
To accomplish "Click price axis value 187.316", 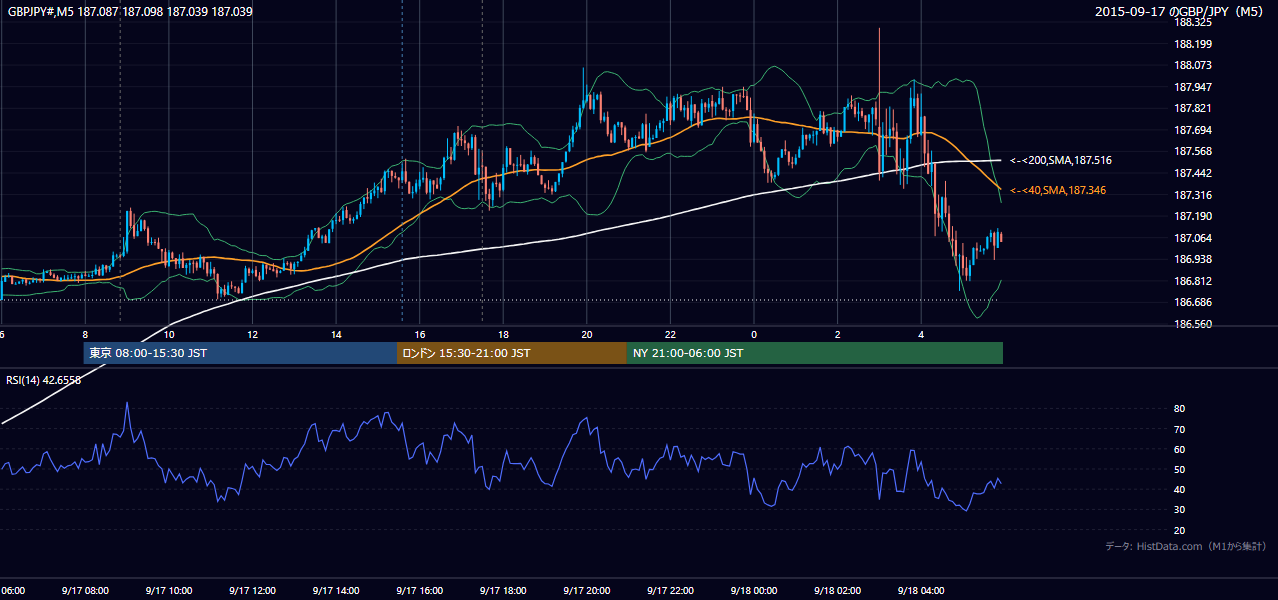I will click(x=1193, y=195).
